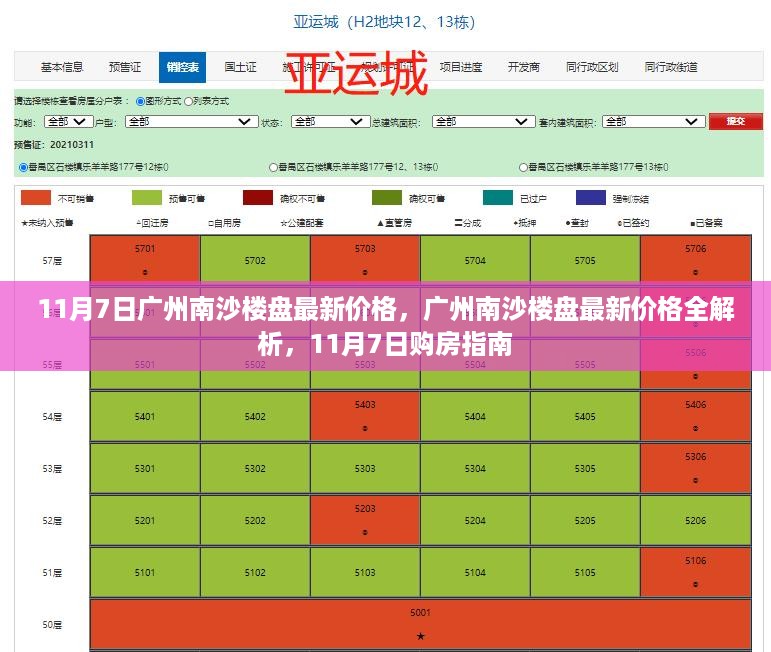Open room cell 5404
This screenshot has width=771, height=652.
click(x=475, y=416)
